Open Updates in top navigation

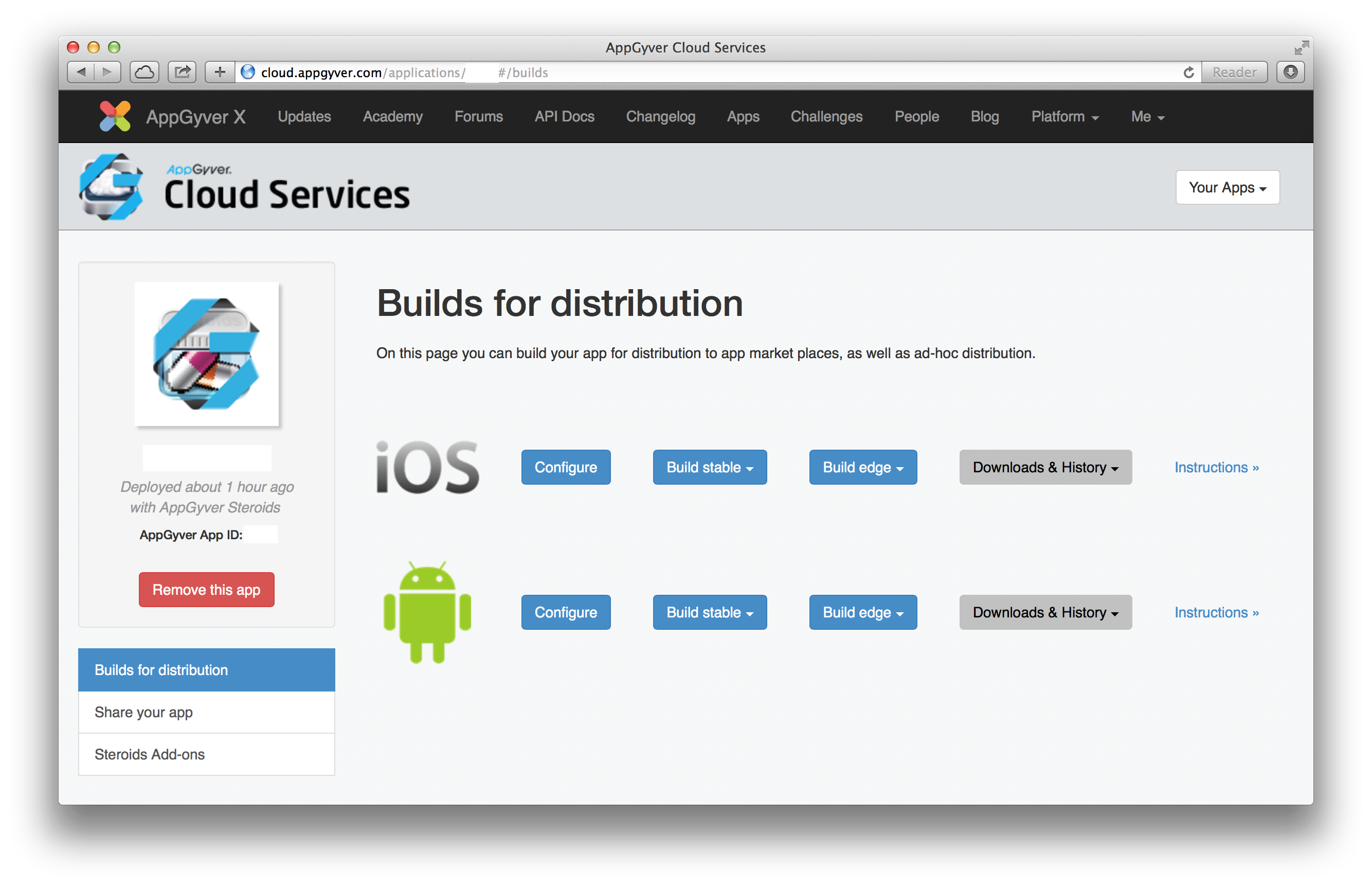pos(304,116)
